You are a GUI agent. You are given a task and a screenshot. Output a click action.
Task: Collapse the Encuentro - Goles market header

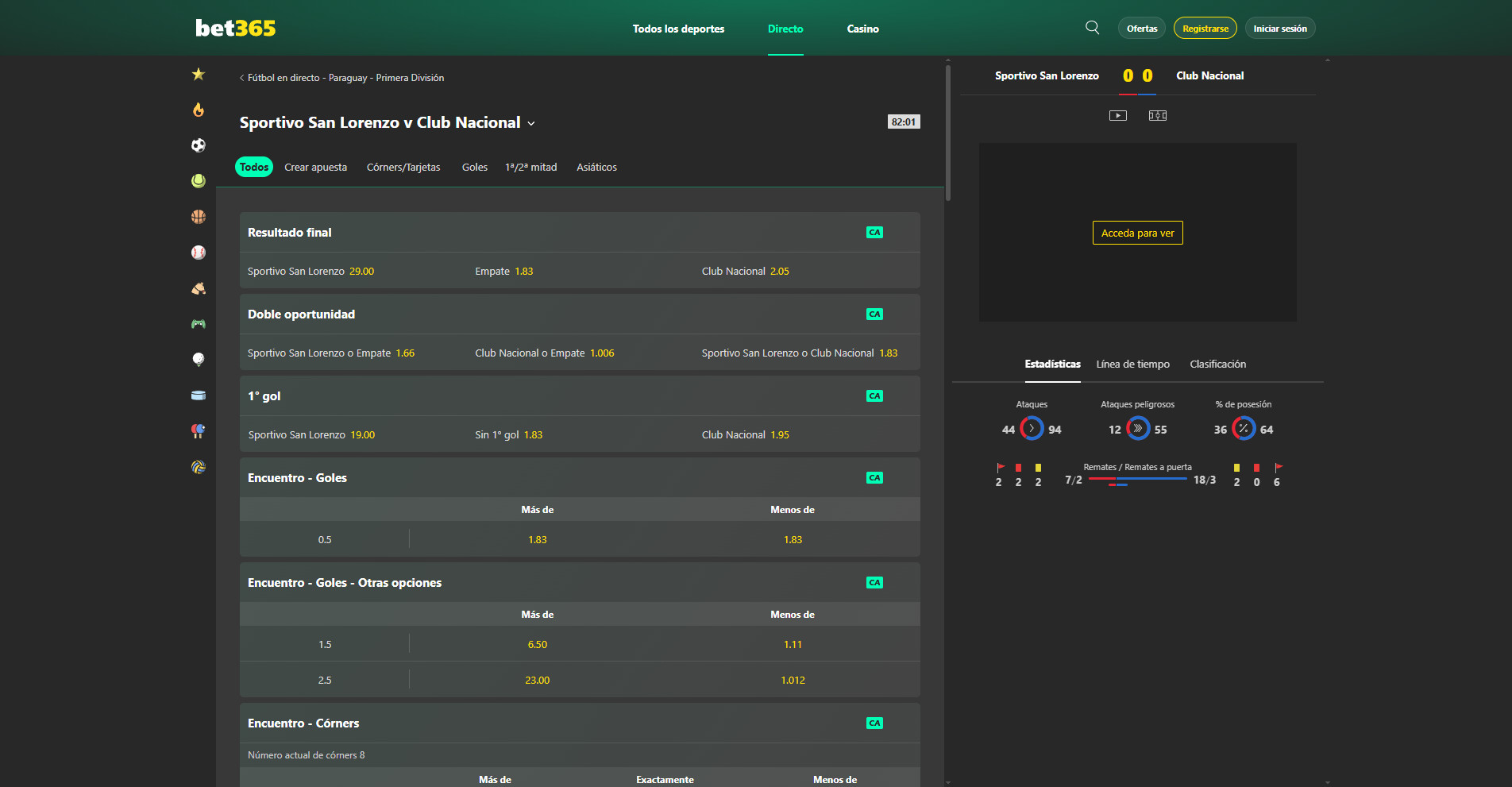coord(580,478)
